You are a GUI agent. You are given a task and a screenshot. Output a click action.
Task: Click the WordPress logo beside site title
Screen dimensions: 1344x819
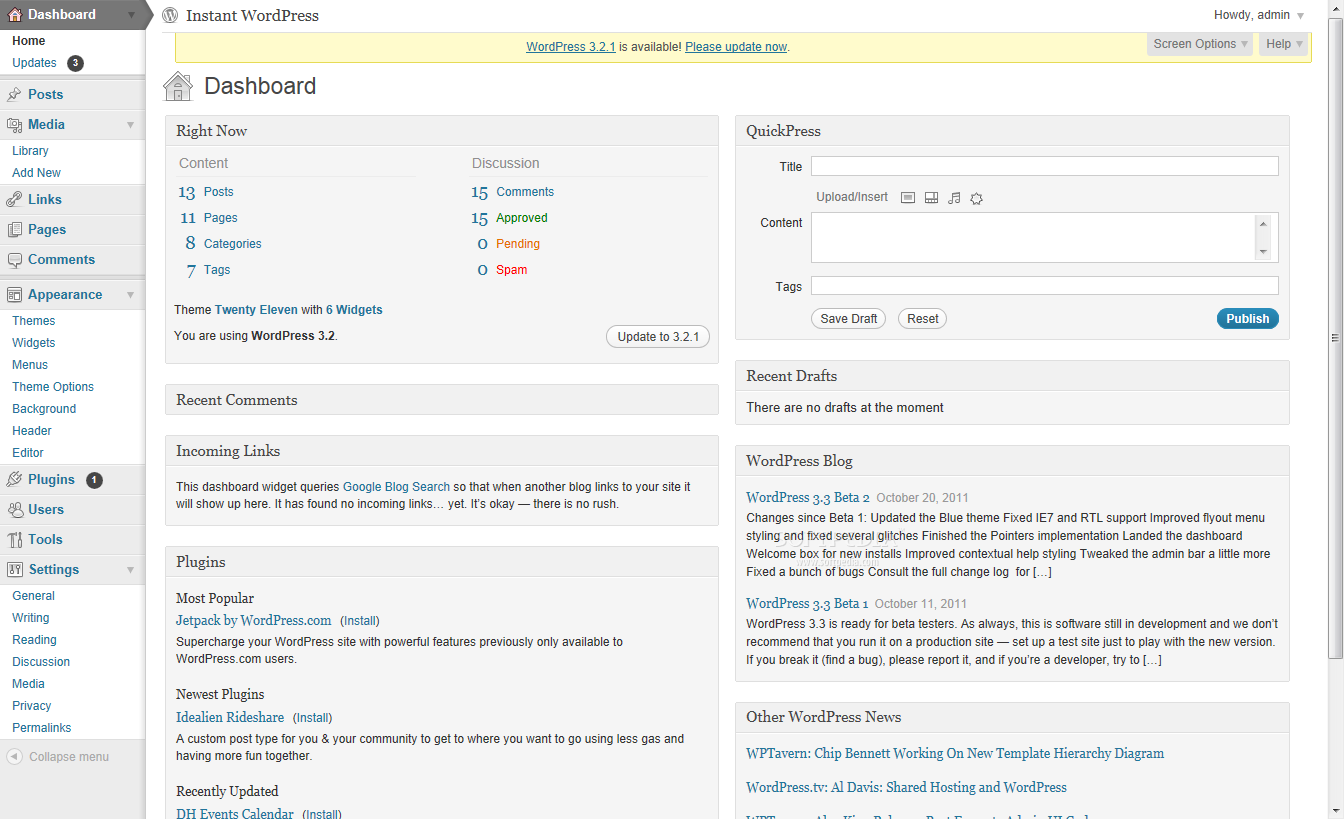[x=170, y=15]
